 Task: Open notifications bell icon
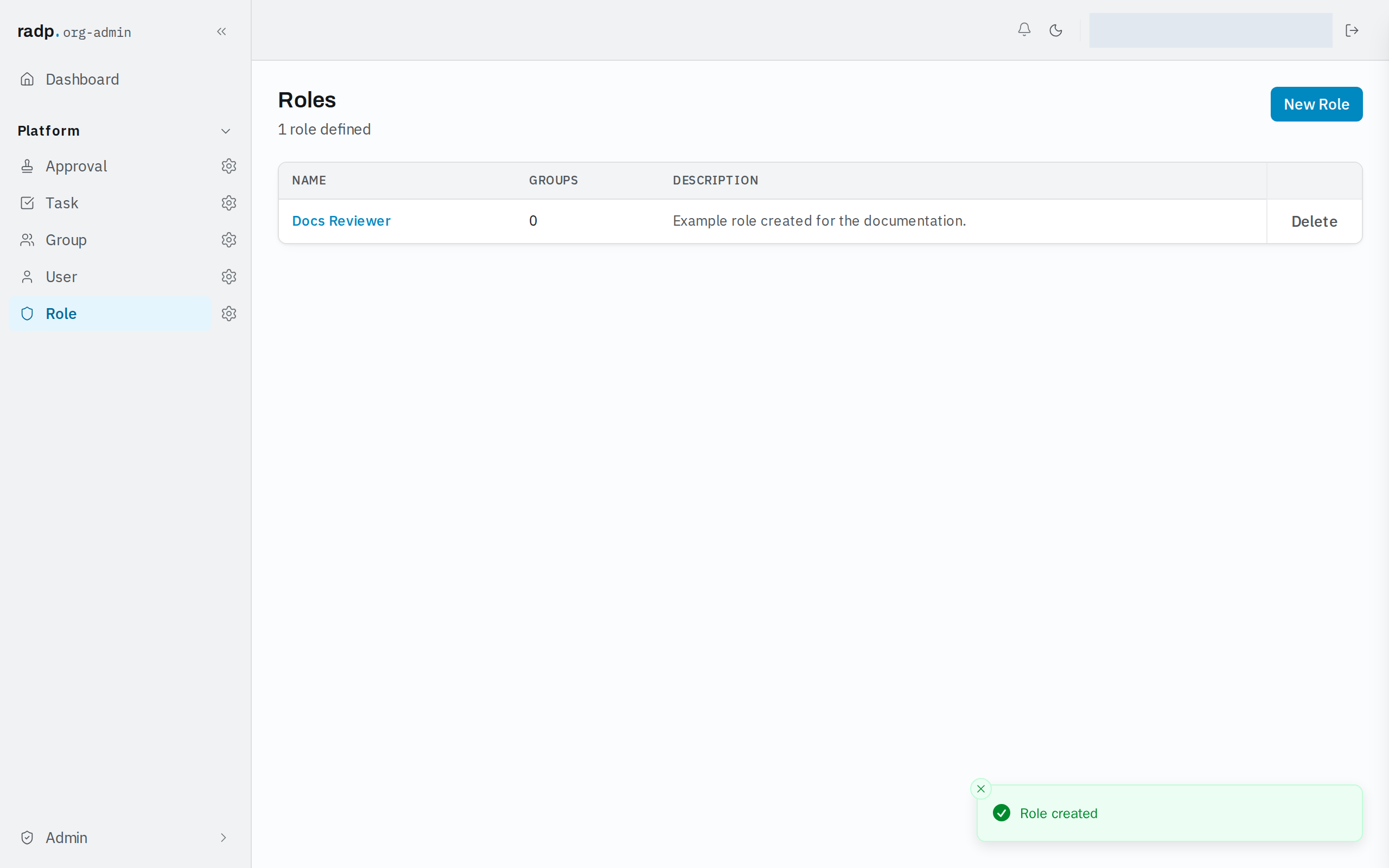(1024, 30)
